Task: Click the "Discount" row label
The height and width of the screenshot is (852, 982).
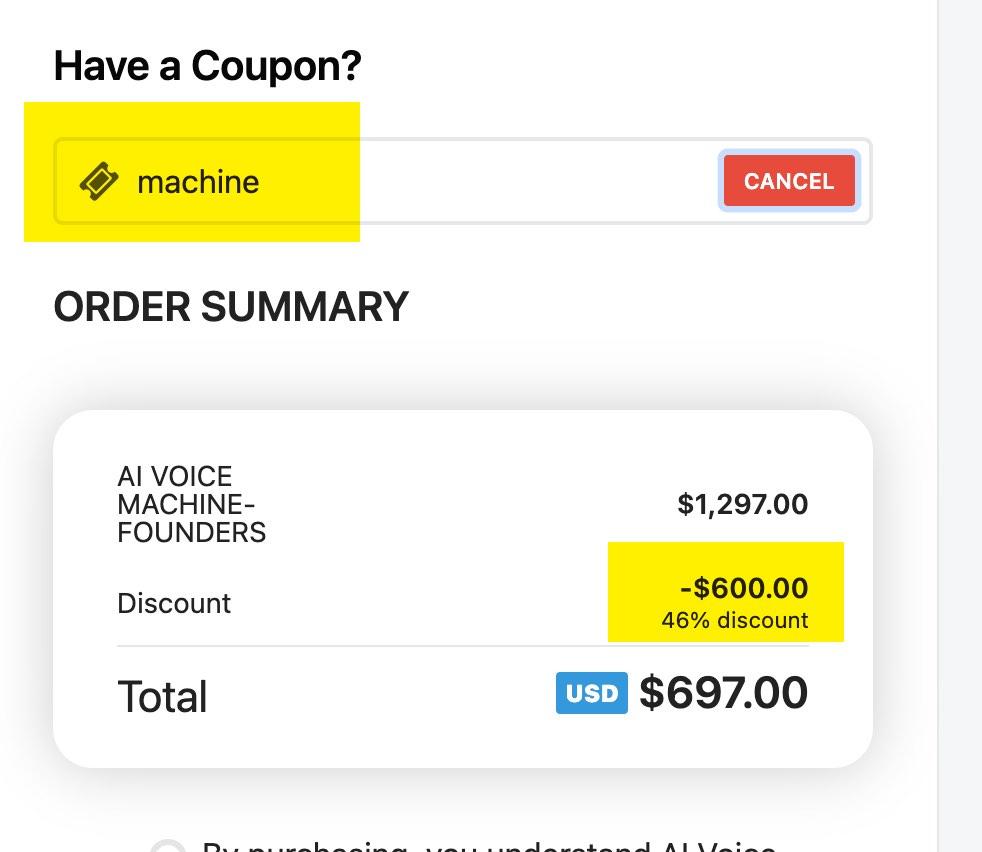Action: pos(174,603)
